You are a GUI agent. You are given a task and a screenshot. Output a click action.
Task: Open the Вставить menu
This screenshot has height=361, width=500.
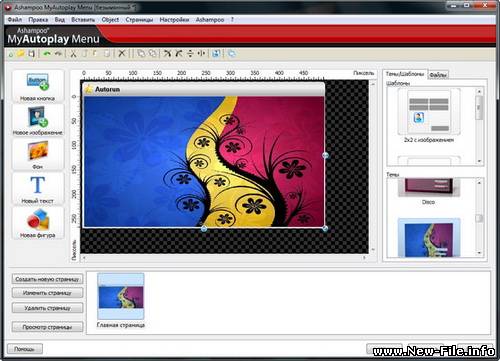(83, 20)
